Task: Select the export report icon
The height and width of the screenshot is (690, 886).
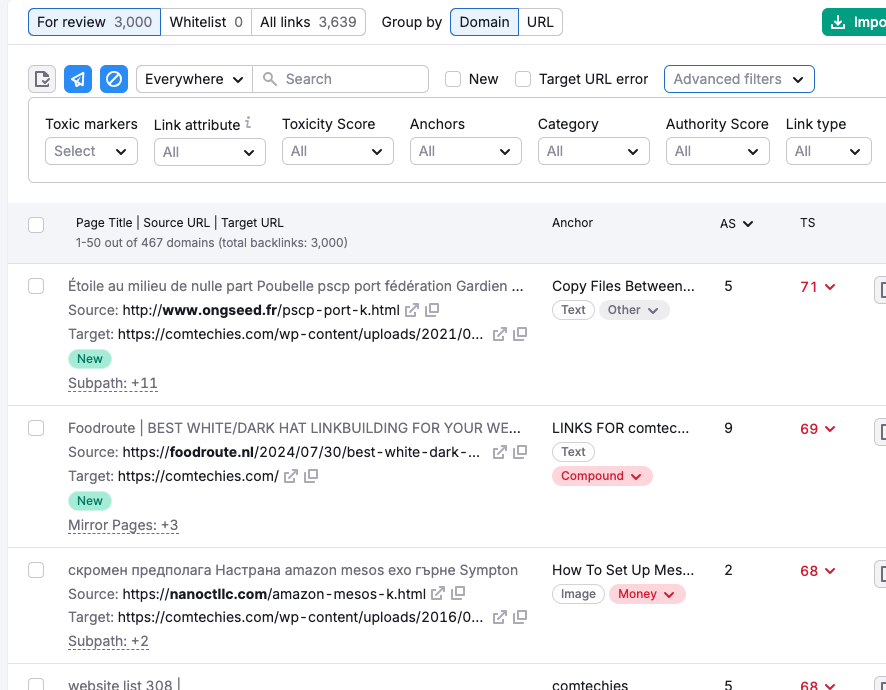Action: click(x=42, y=78)
